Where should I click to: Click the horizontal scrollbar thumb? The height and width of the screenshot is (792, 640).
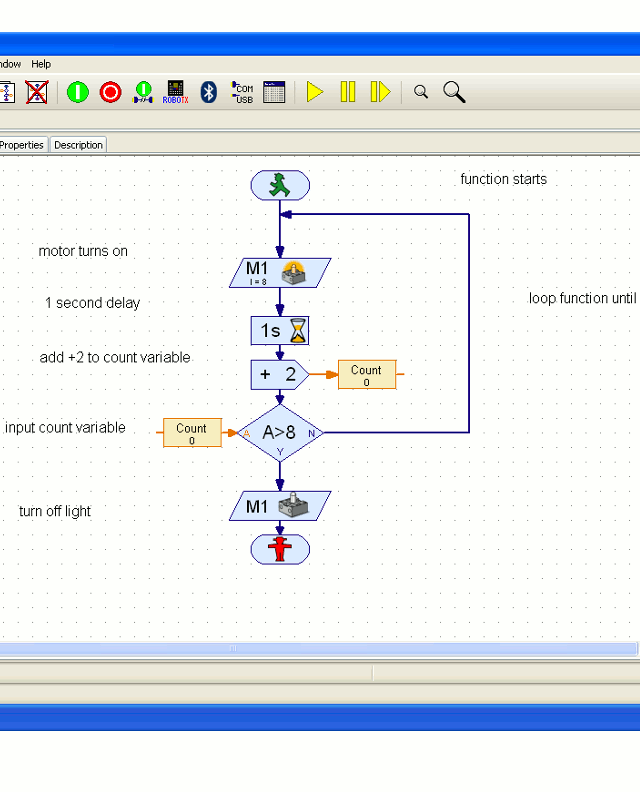[x=318, y=649]
